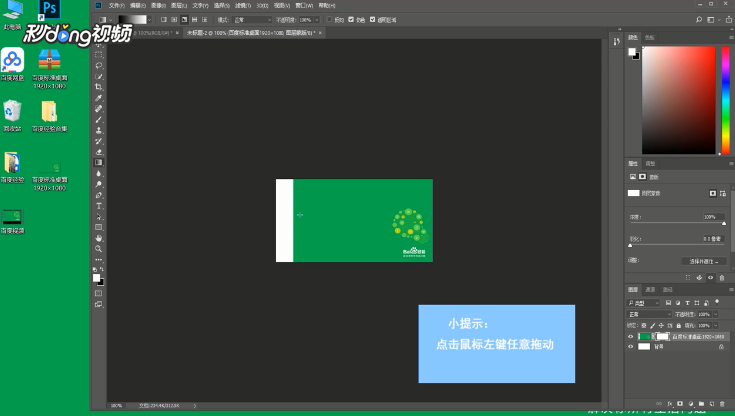
Task: Open the layer opacity dropdown arrow
Action: tap(716, 314)
